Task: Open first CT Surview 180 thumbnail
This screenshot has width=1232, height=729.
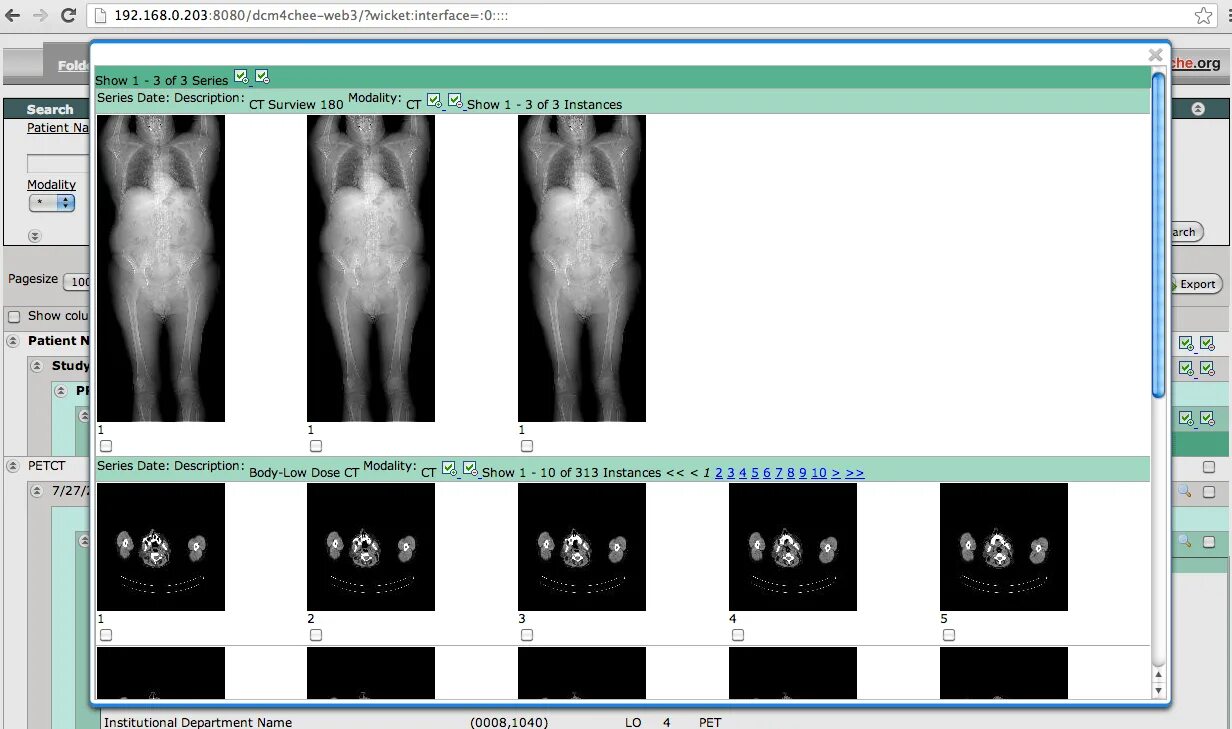Action: pyautogui.click(x=161, y=268)
